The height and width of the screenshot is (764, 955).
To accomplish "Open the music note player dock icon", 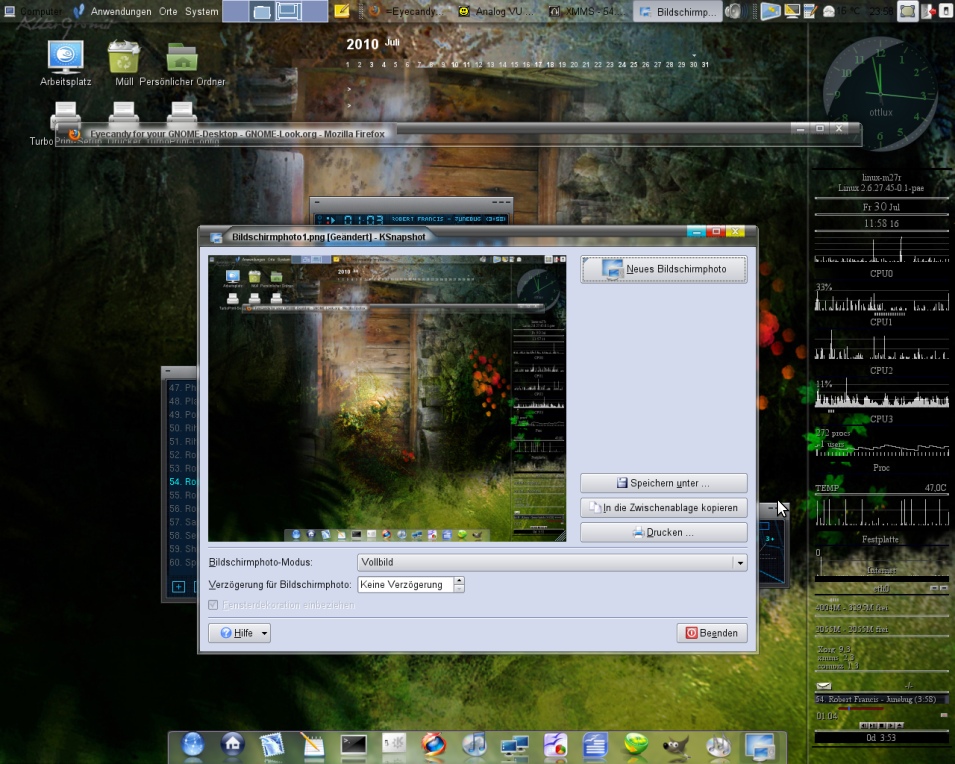I will [x=474, y=745].
